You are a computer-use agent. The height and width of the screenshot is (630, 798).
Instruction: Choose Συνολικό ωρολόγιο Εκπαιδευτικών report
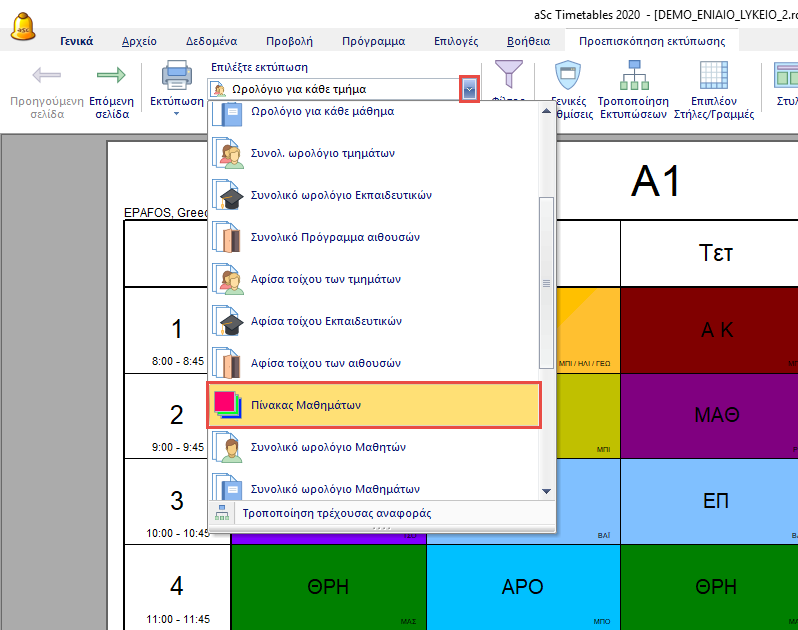tap(373, 195)
